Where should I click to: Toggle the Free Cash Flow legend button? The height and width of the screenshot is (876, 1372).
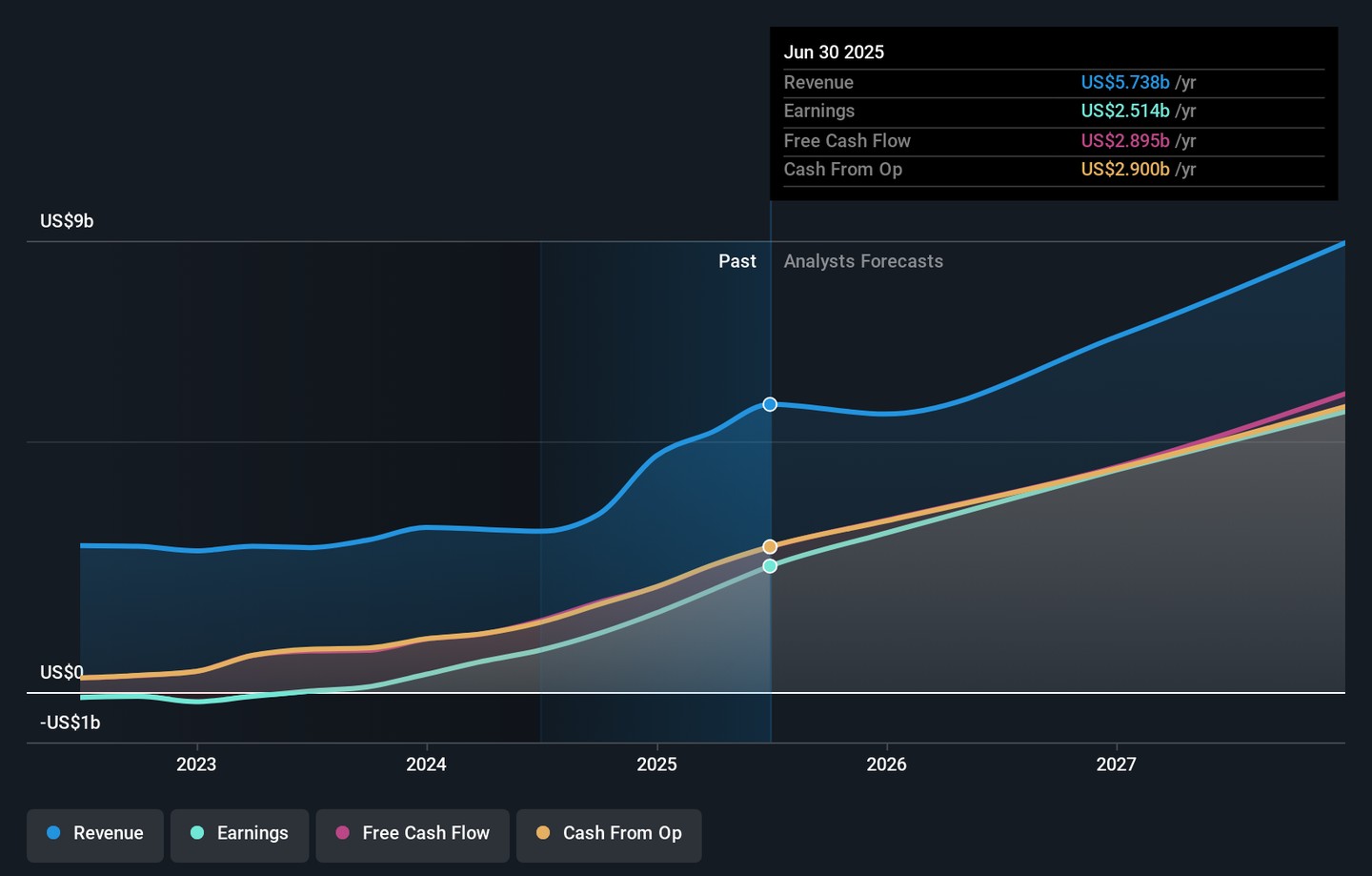click(413, 835)
